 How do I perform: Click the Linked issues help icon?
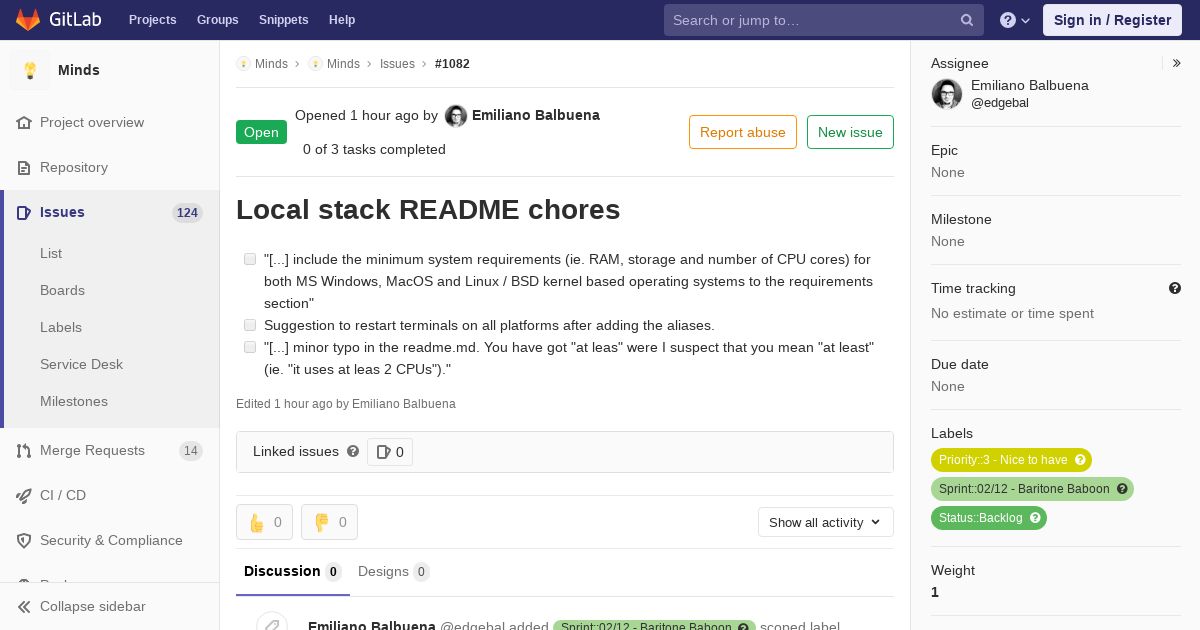[x=353, y=451]
